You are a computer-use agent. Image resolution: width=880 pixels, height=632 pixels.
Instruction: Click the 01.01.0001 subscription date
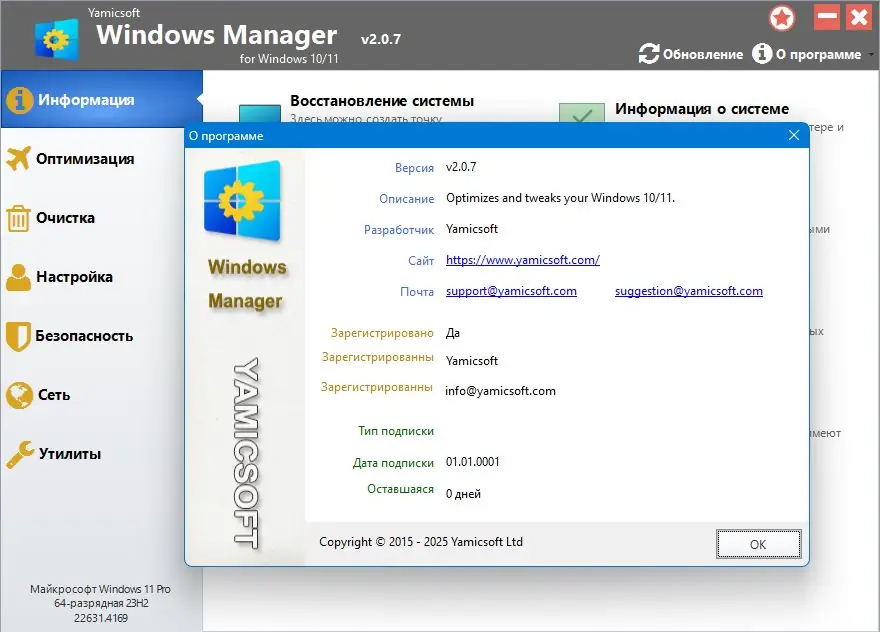pyautogui.click(x=473, y=461)
